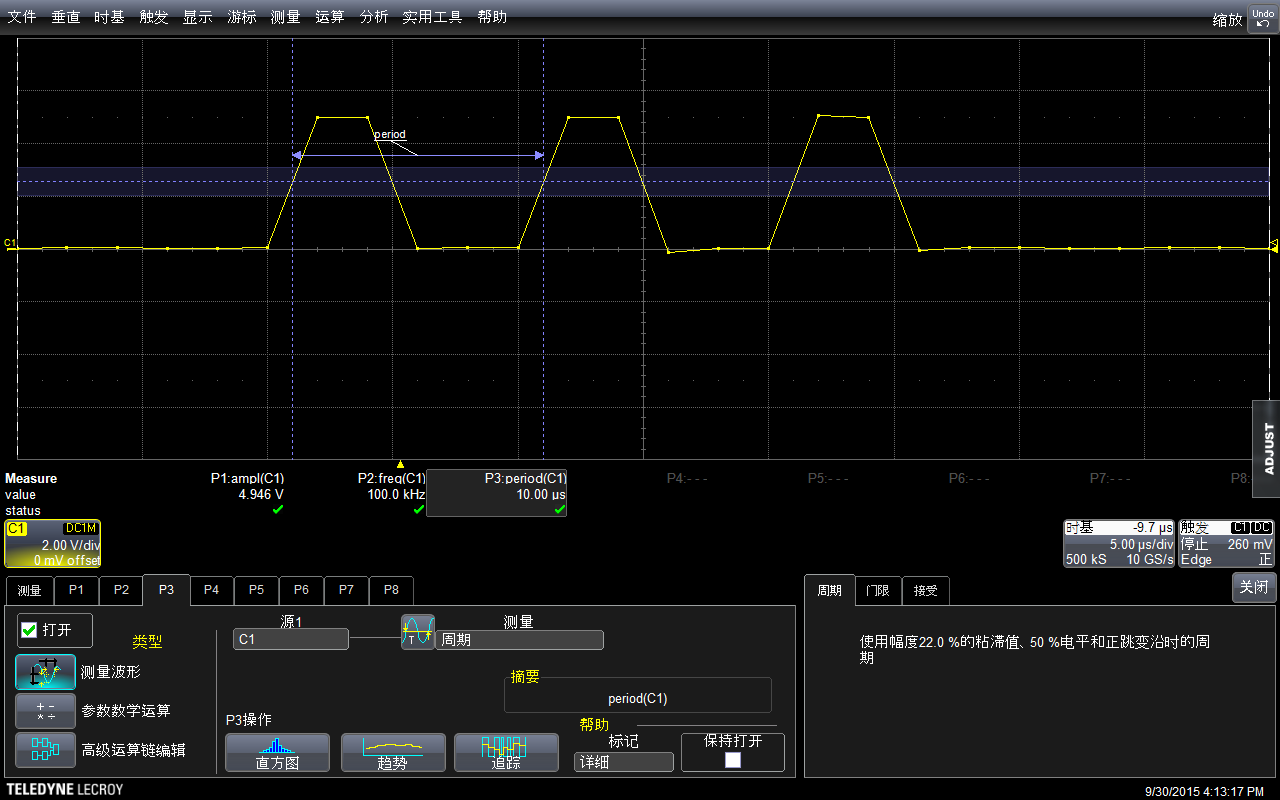The image size is (1280, 800).
Task: Click the Undo button
Action: 1263,18
